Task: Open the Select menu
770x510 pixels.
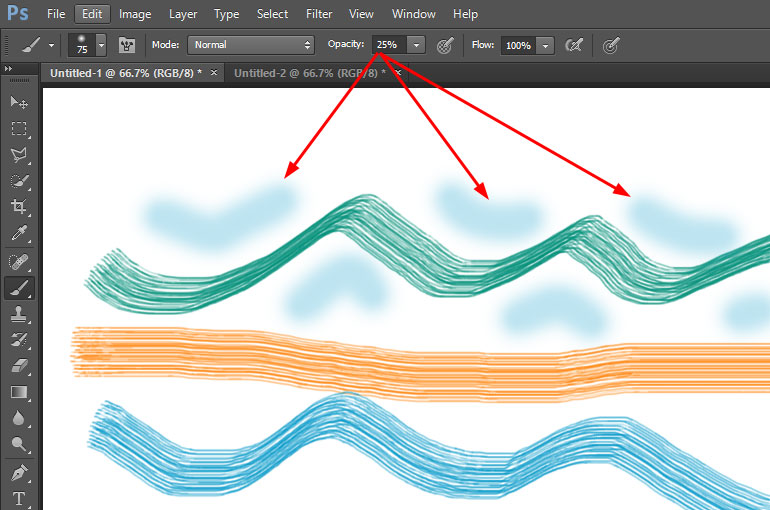Action: 272,14
